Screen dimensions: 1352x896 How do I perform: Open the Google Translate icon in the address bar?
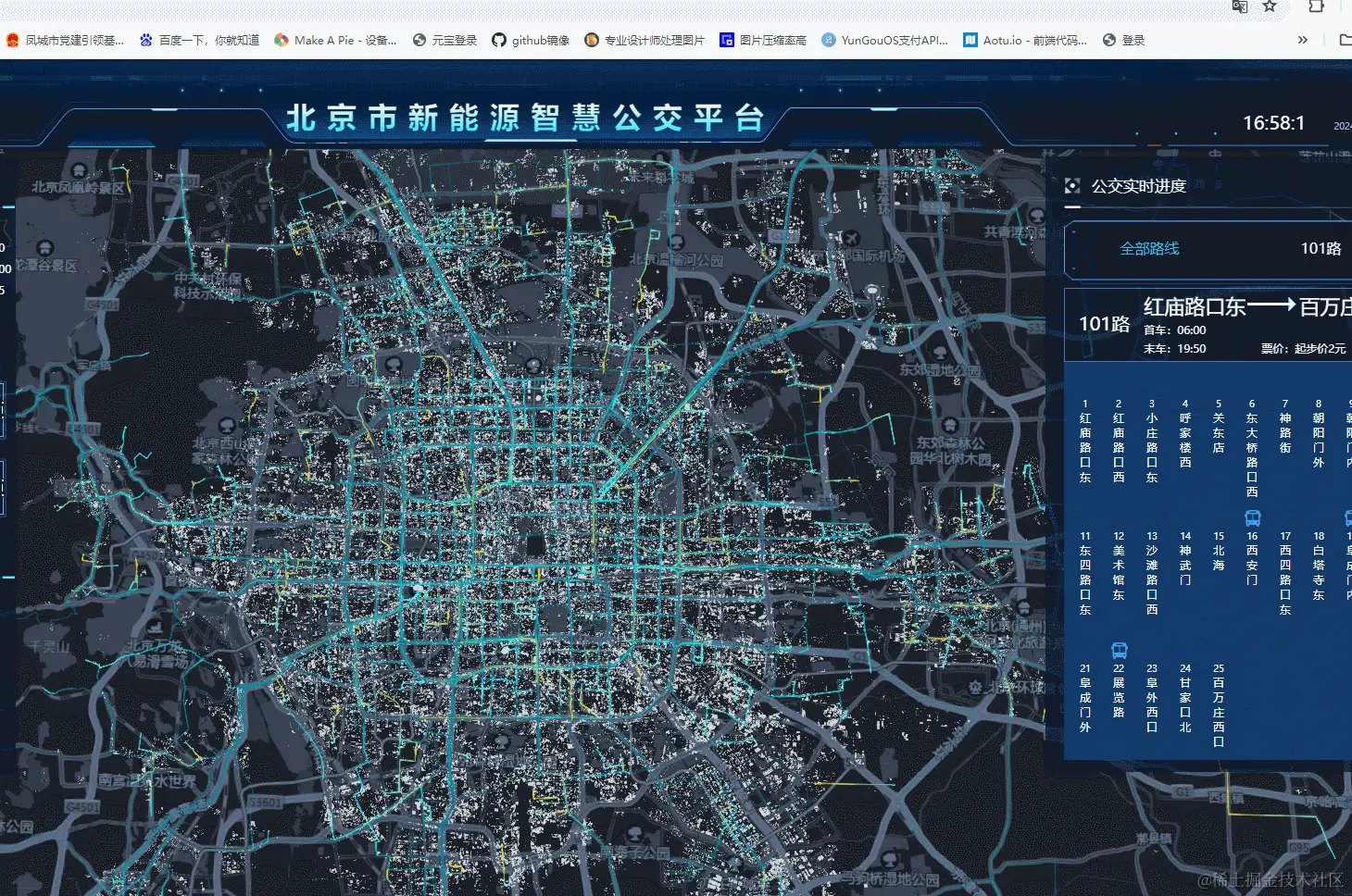point(1240,7)
